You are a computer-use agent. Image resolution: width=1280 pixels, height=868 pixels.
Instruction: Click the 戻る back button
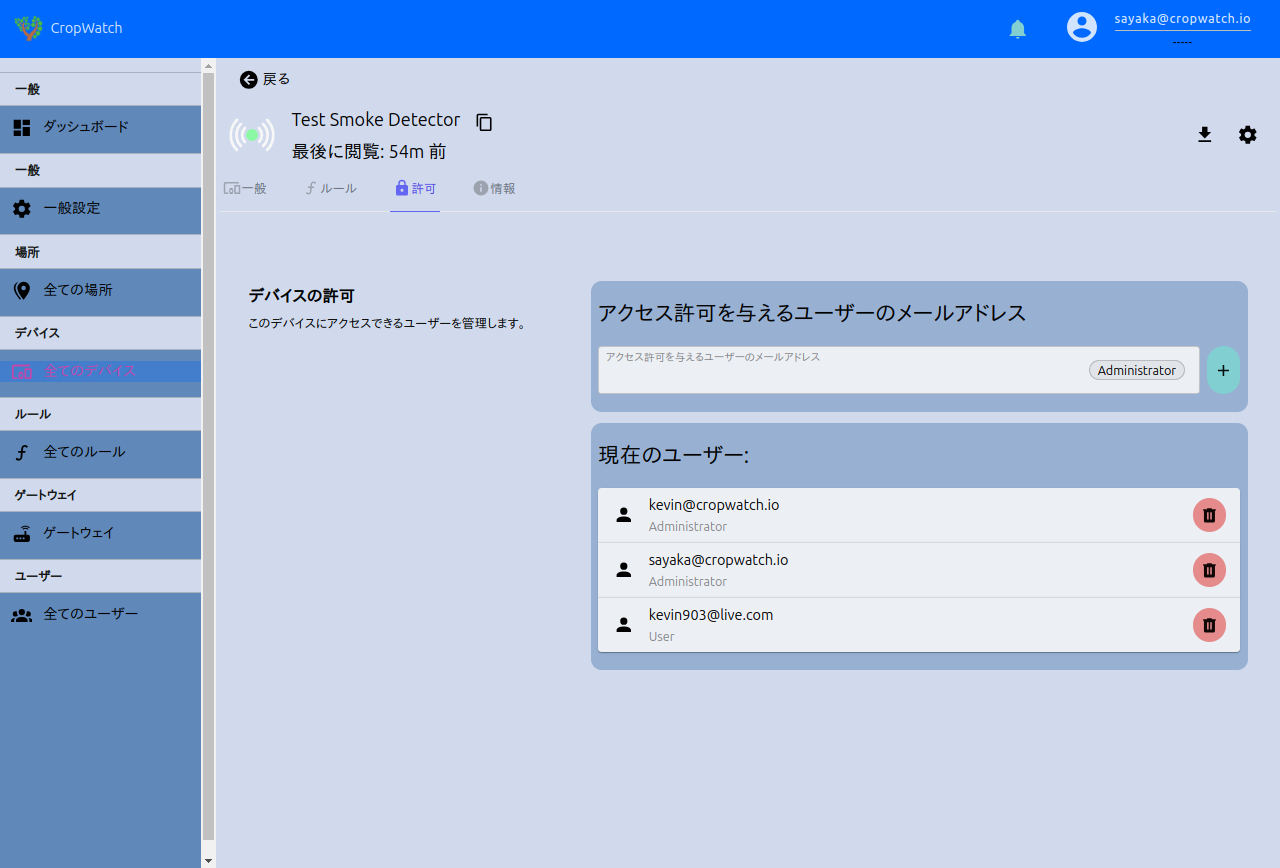tap(265, 79)
